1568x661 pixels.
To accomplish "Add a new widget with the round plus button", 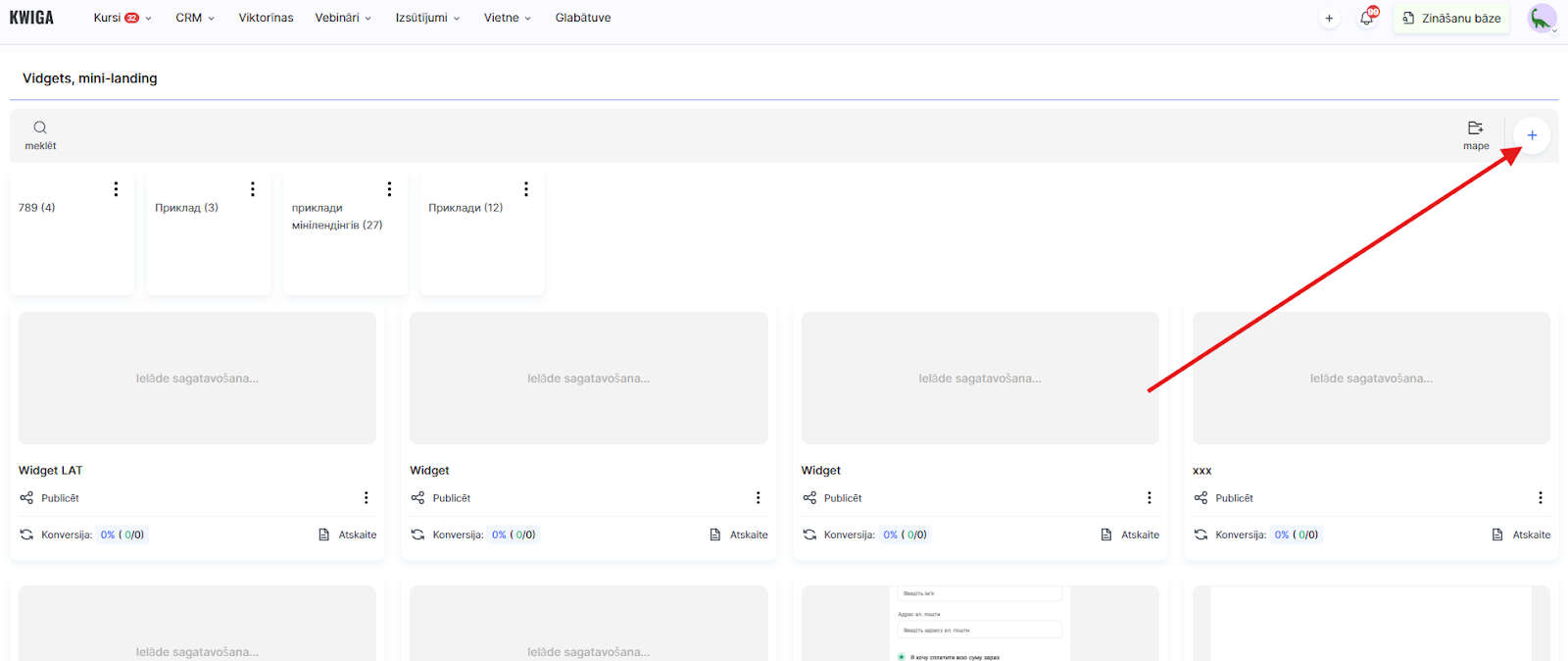I will [1532, 135].
